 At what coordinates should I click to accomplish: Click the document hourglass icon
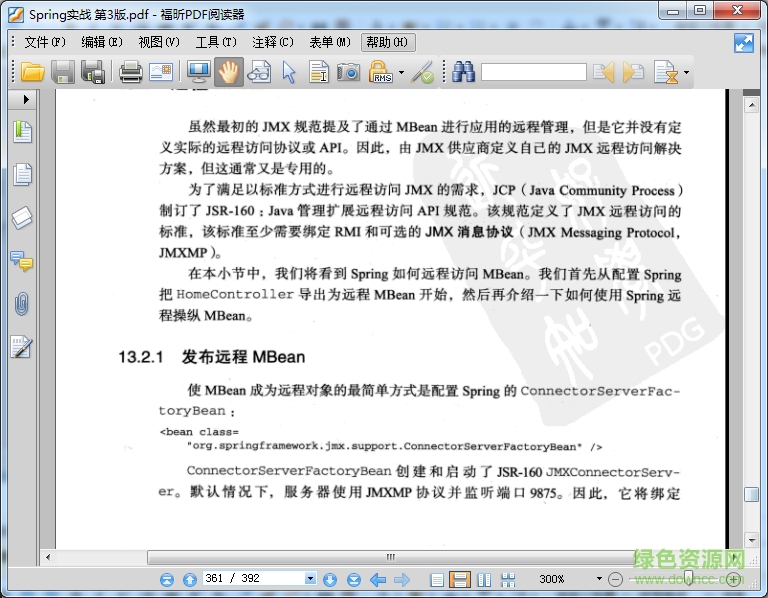pyautogui.click(x=666, y=72)
